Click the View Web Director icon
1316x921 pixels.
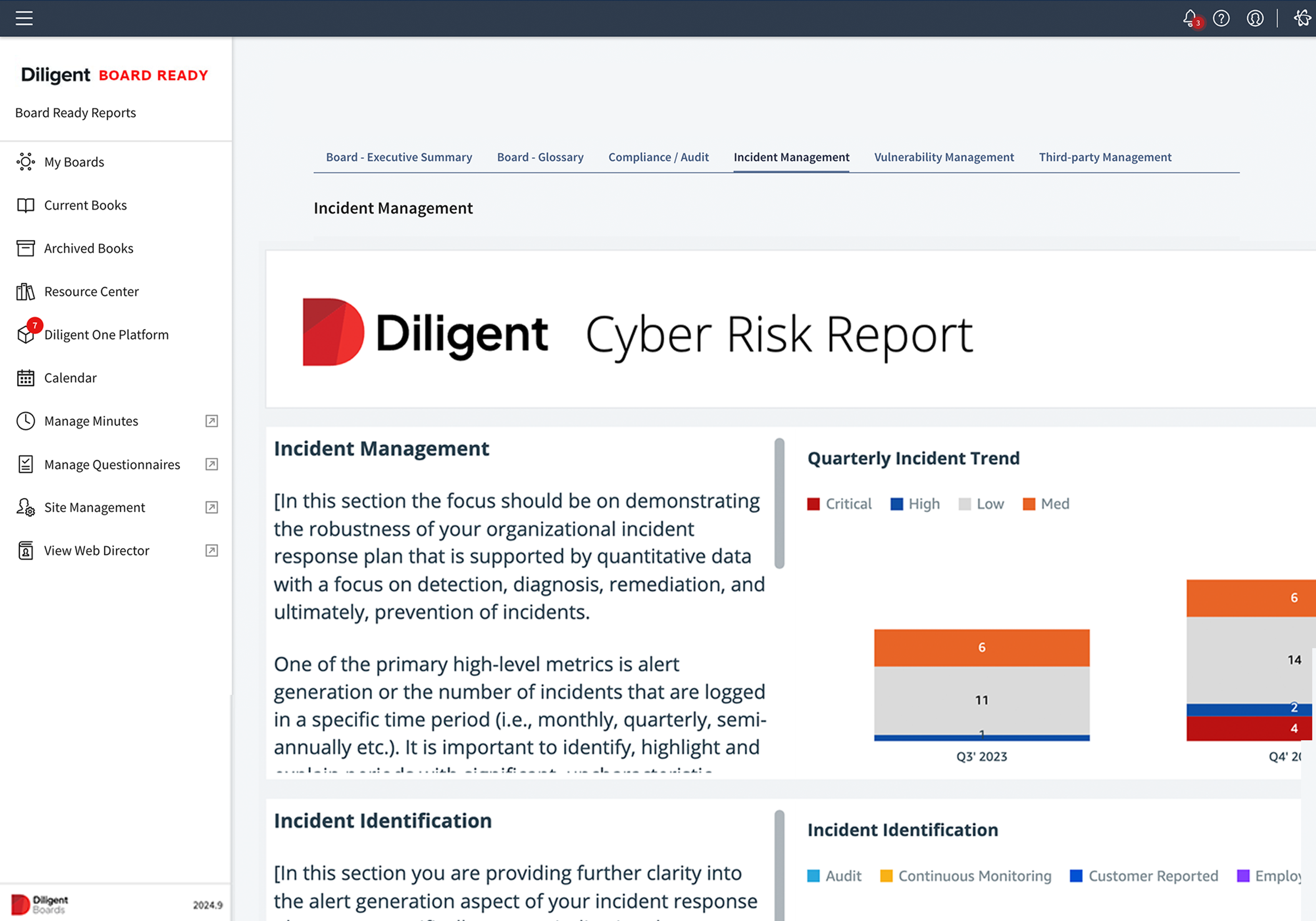coord(26,550)
